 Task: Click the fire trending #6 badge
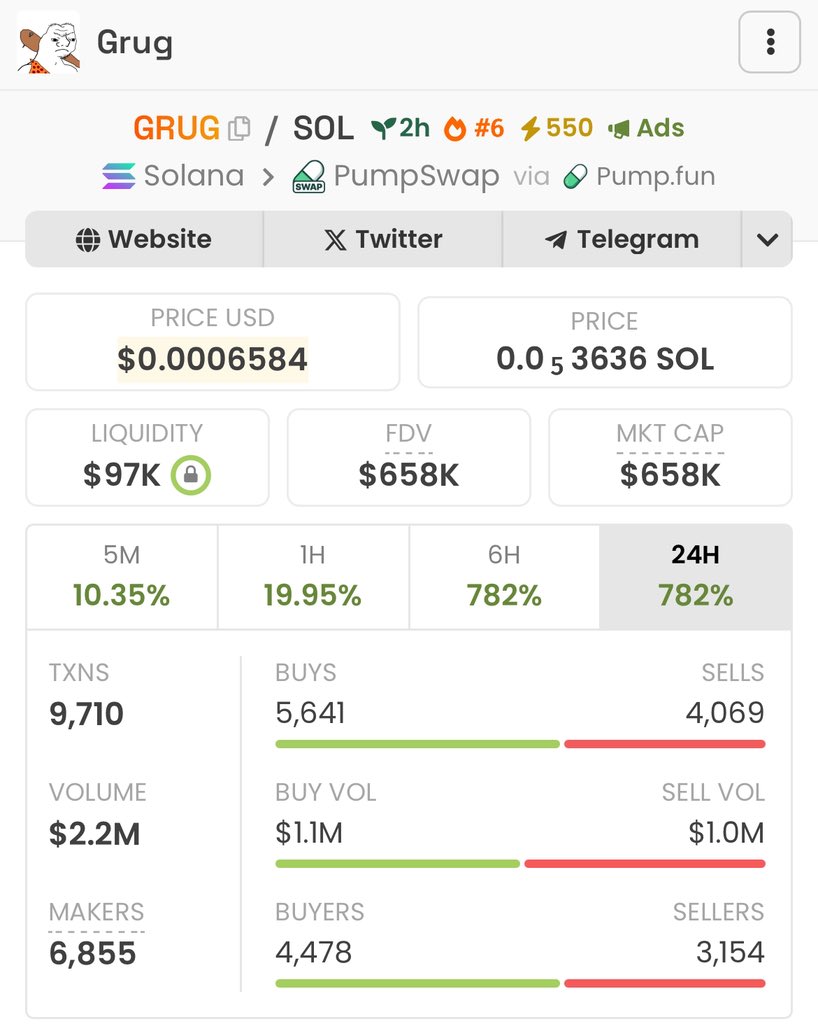pos(474,128)
